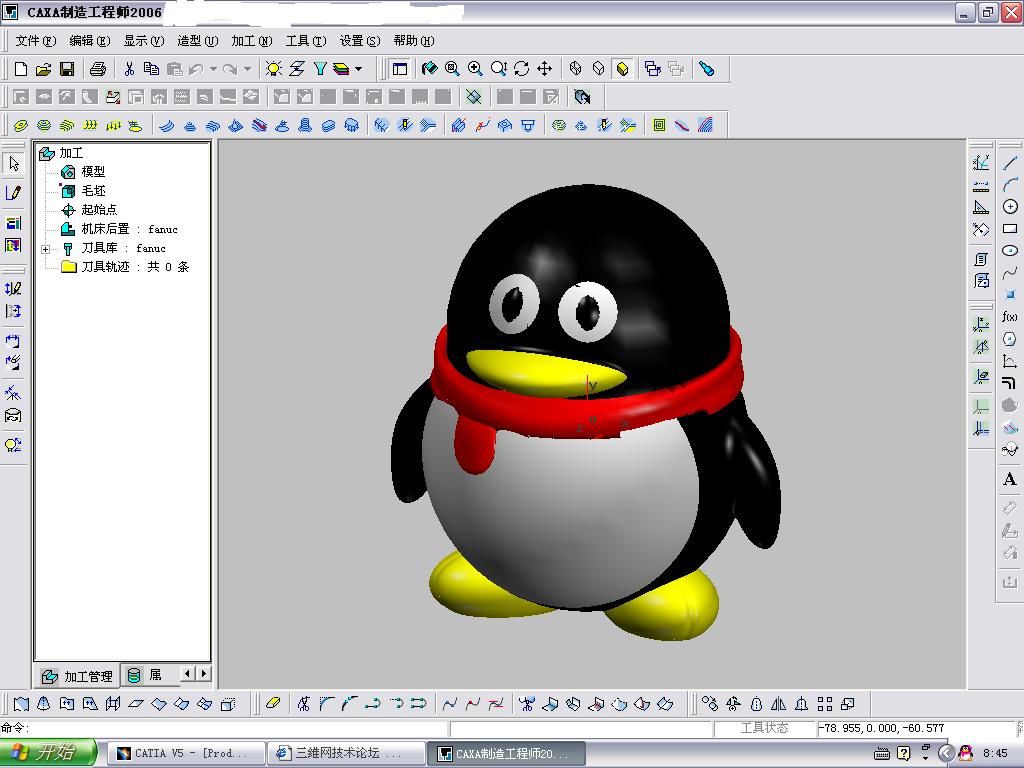Expand the 刀具库 fanuc tree node
Viewport: 1024px width, 768px height.
click(45, 249)
